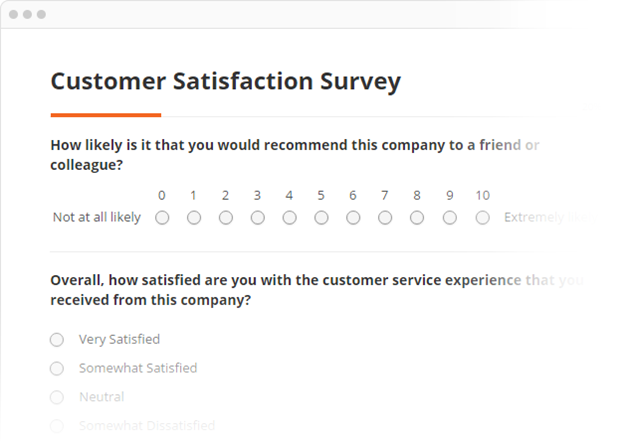This screenshot has height=448, width=624.
Task: Pick rating 3 on the recommendation scale
Action: [258, 217]
